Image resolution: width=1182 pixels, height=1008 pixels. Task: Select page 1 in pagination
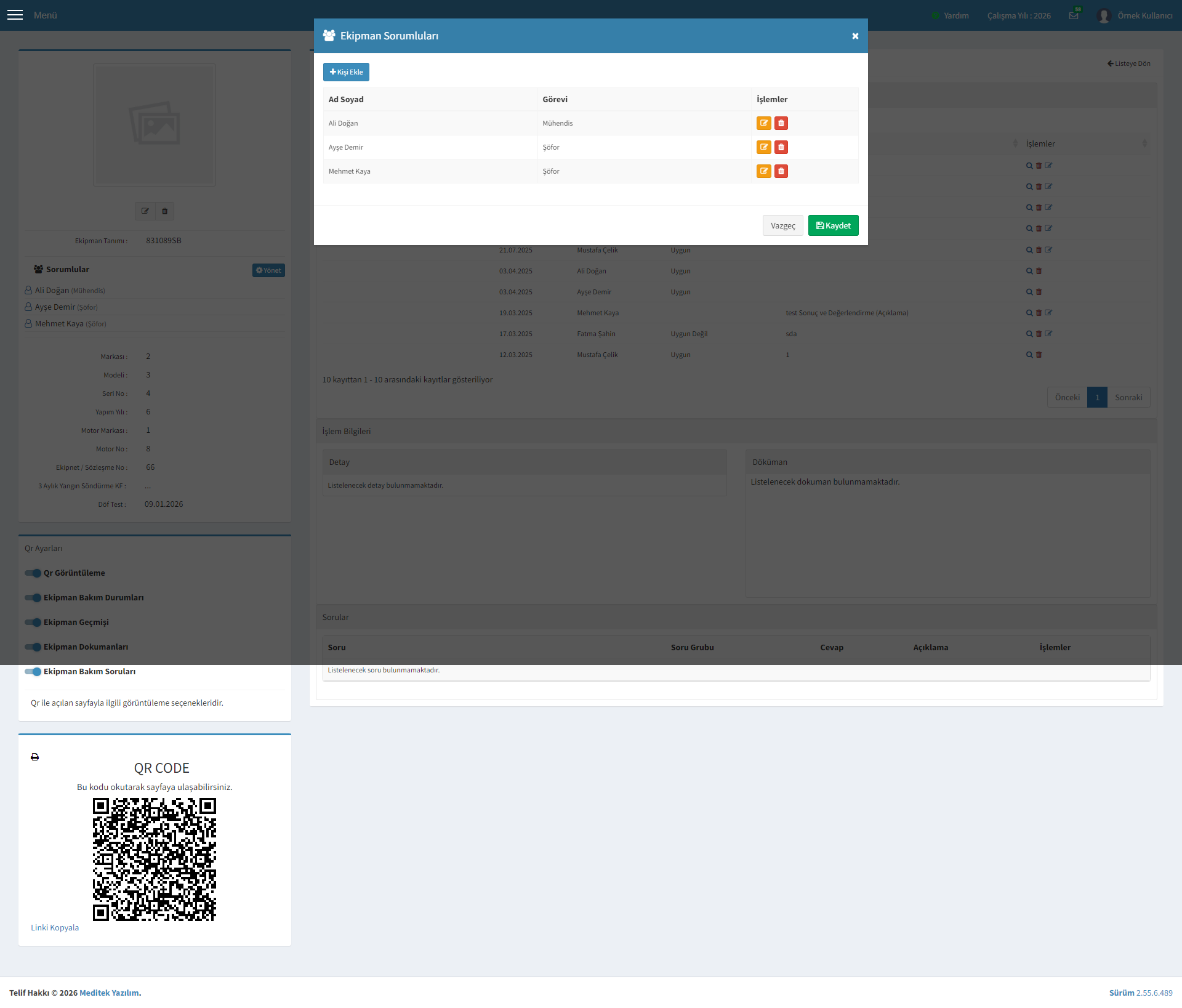click(x=1097, y=397)
